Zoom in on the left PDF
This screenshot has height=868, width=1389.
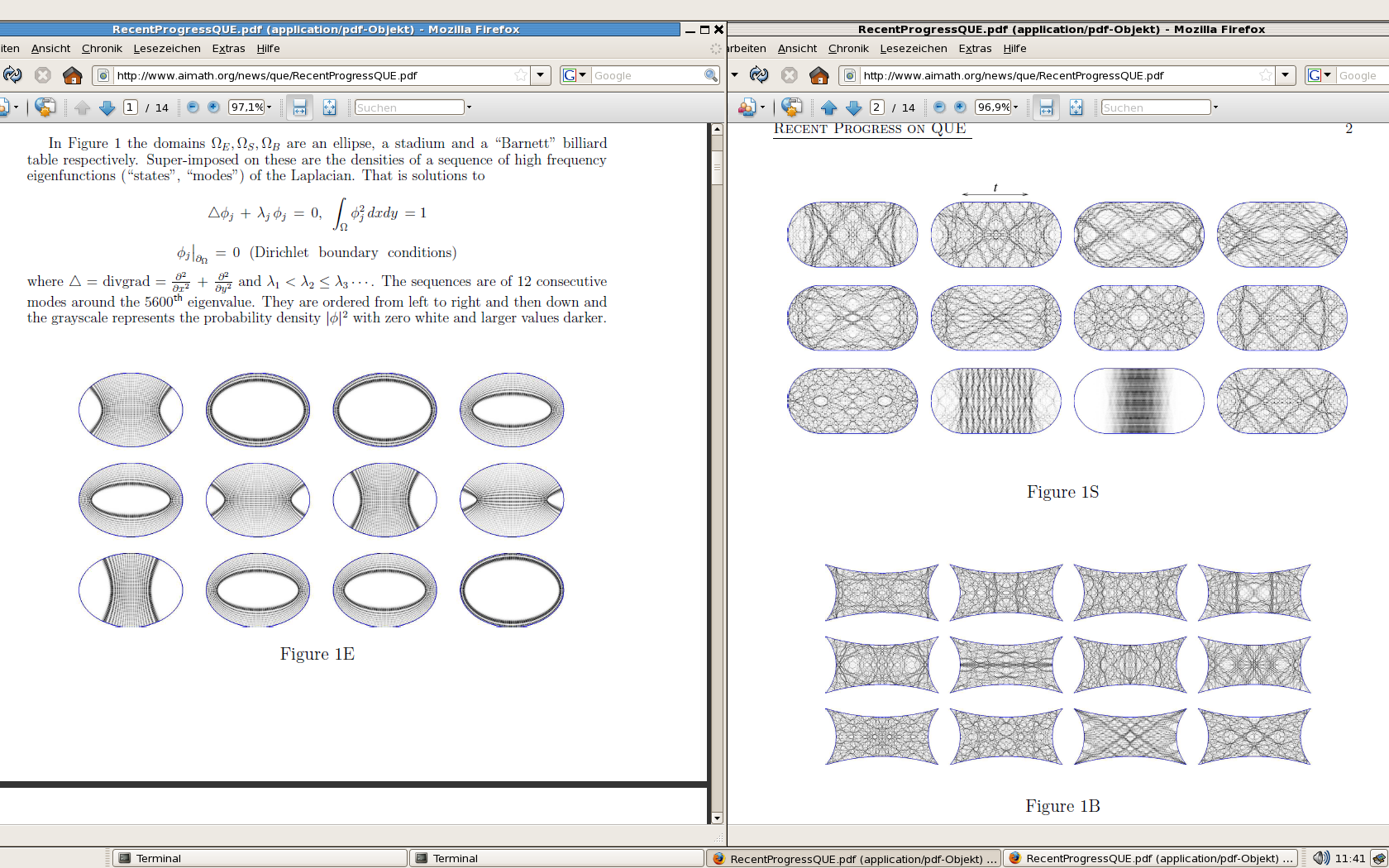coord(213,107)
